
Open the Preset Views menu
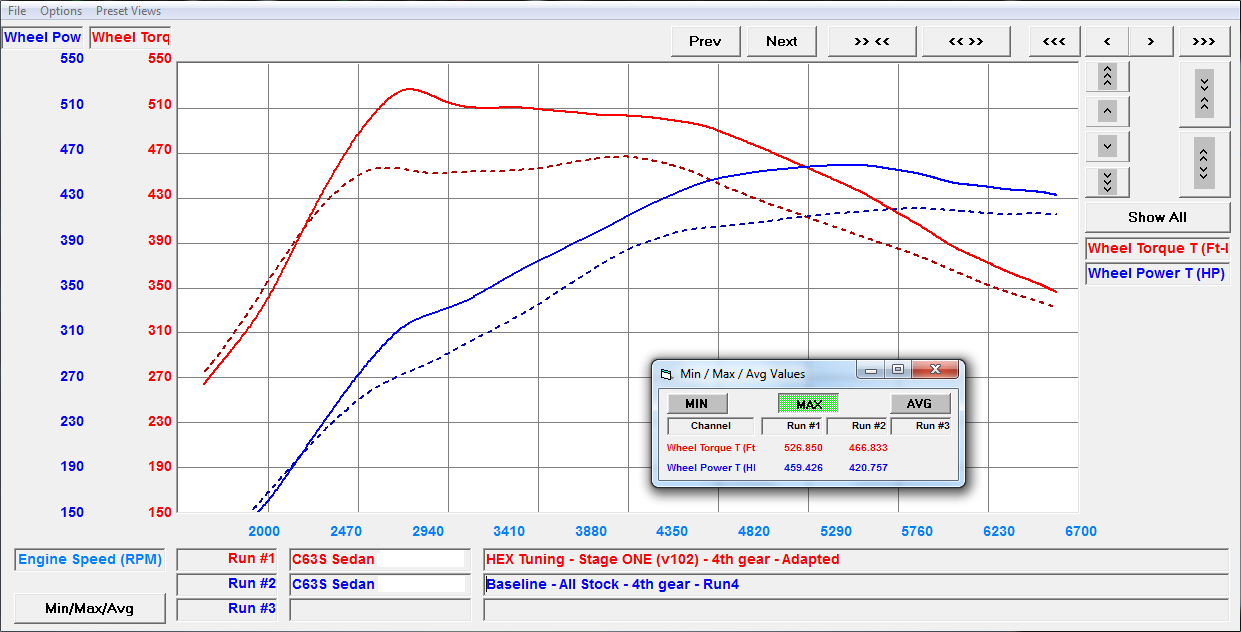[128, 11]
